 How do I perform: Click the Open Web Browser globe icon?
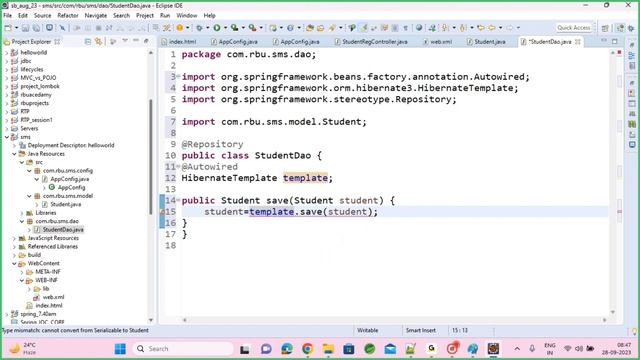pyautogui.click(x=419, y=28)
